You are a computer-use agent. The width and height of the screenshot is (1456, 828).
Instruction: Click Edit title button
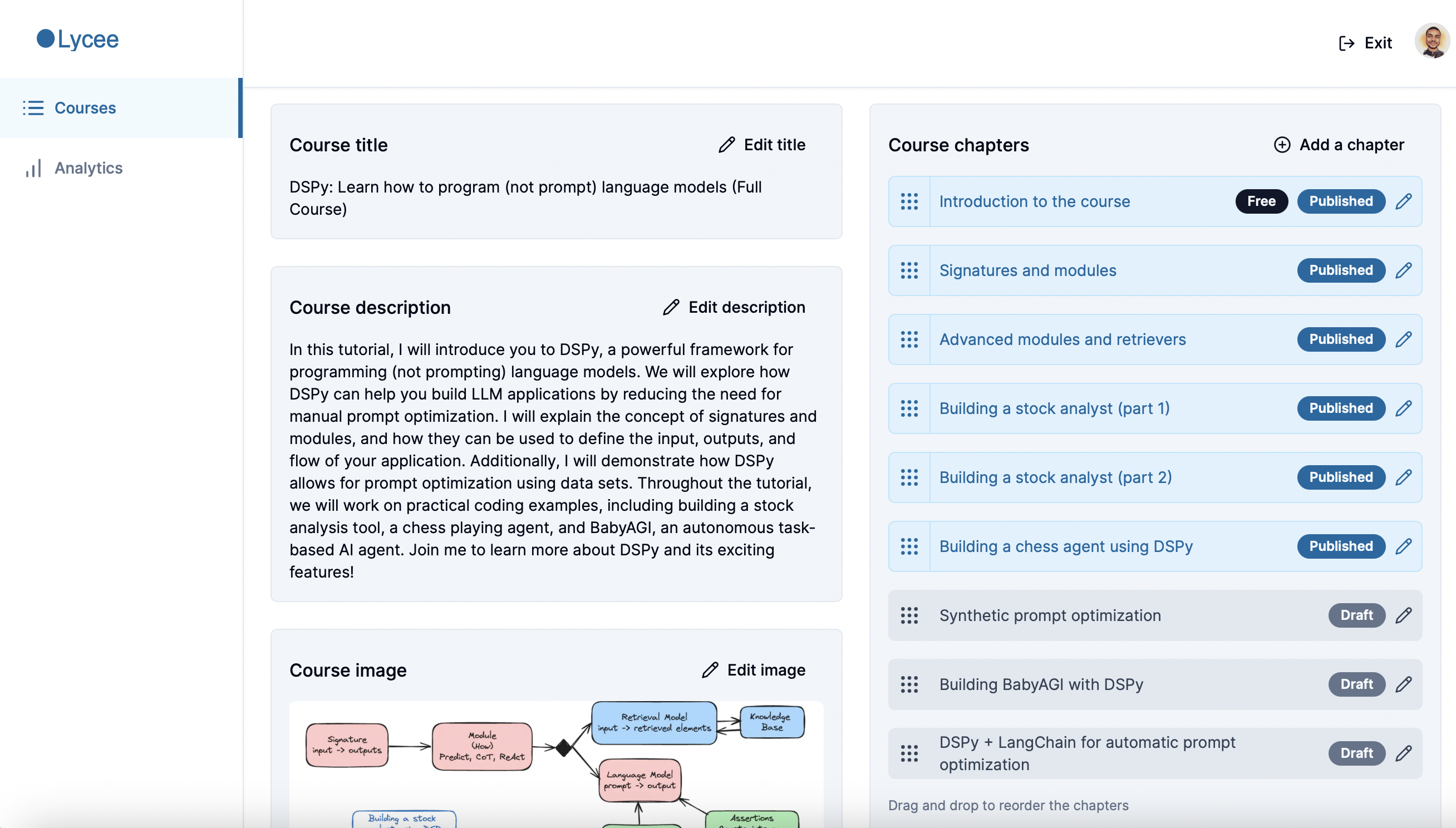(x=762, y=145)
